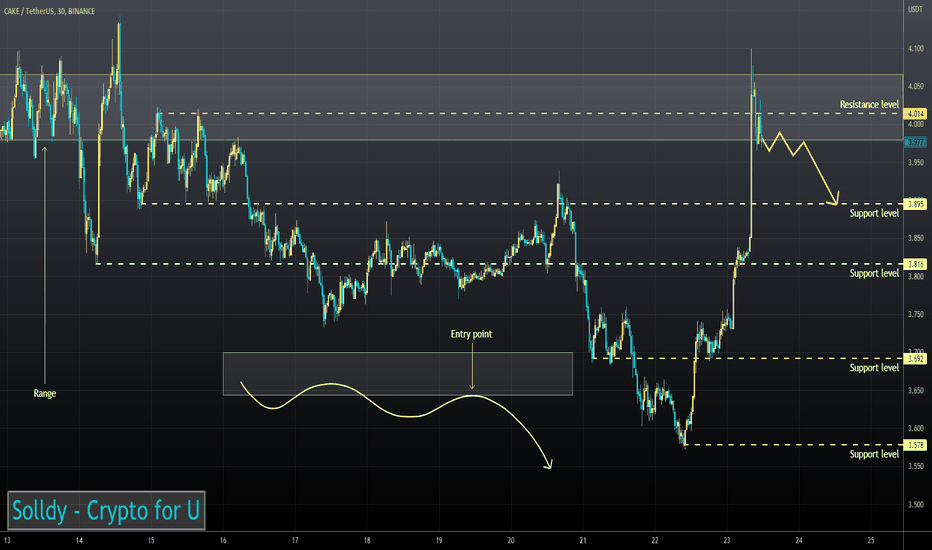The image size is (932, 550).
Task: Select the 4.014 resistance price tag
Action: point(914,114)
